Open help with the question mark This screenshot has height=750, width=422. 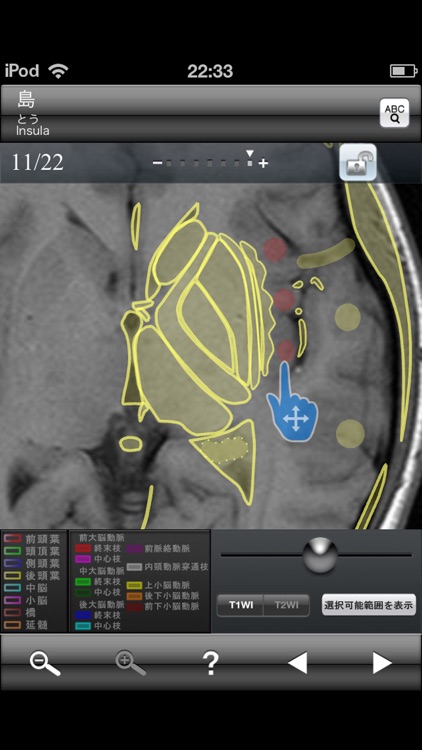point(211,663)
